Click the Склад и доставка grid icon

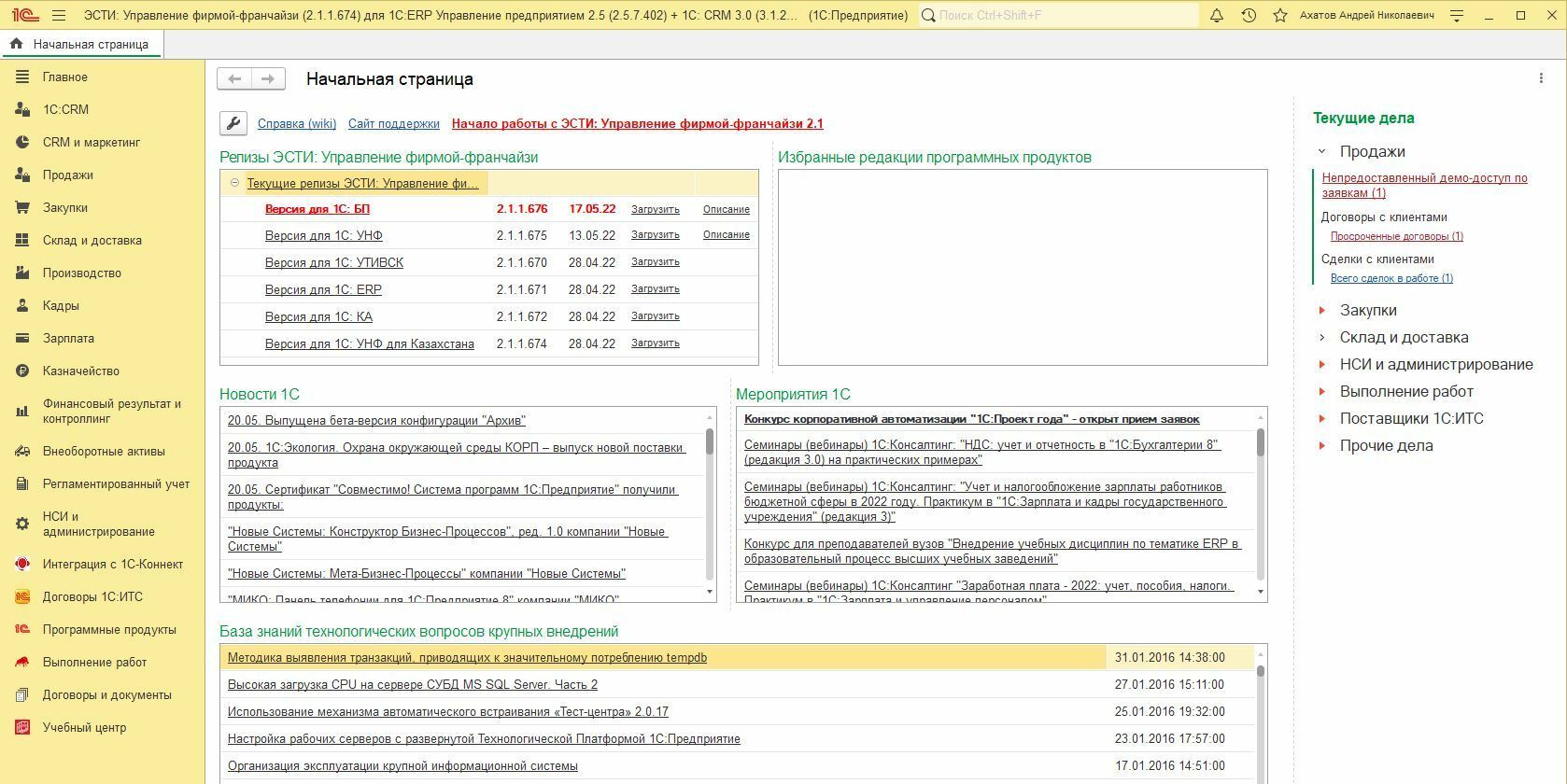tap(22, 240)
